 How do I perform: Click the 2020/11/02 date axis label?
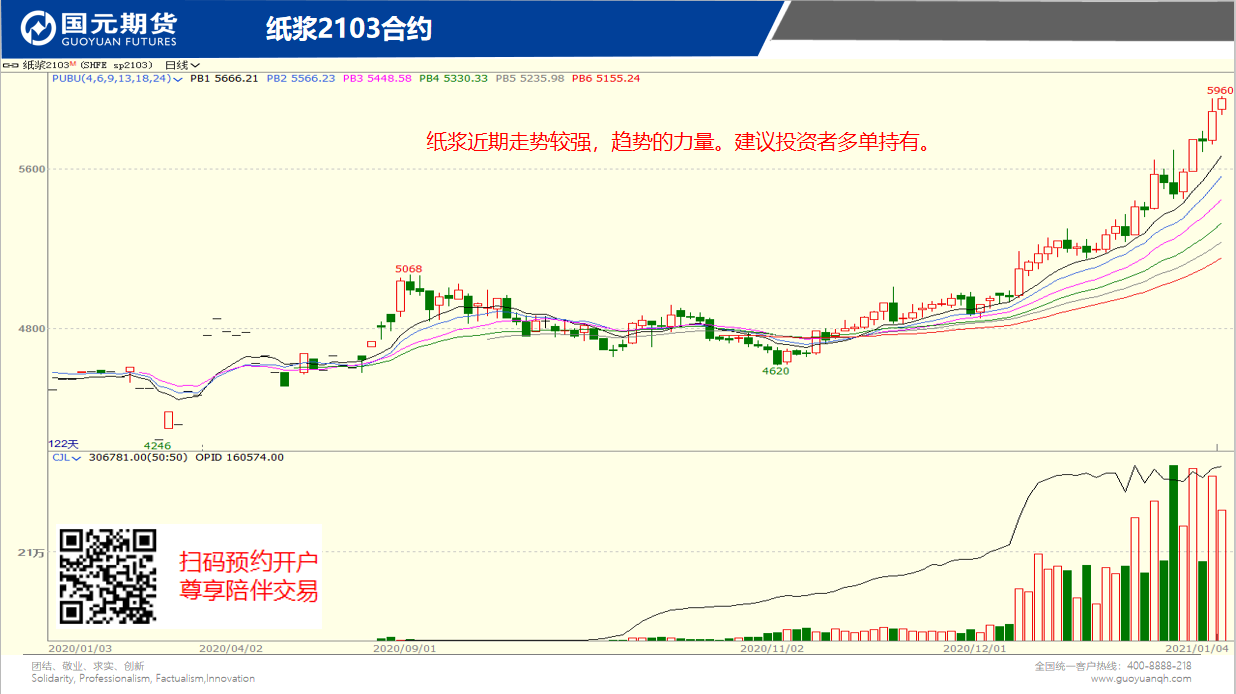(x=771, y=648)
